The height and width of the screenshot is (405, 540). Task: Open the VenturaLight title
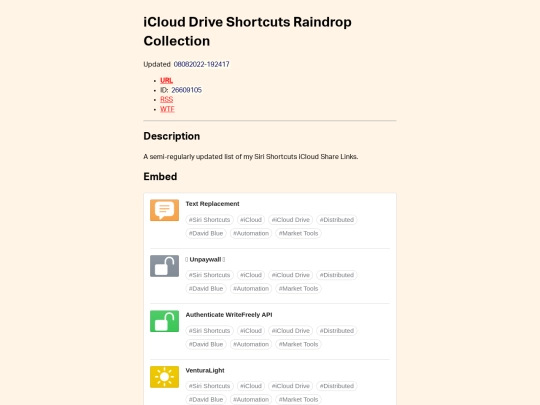205,370
